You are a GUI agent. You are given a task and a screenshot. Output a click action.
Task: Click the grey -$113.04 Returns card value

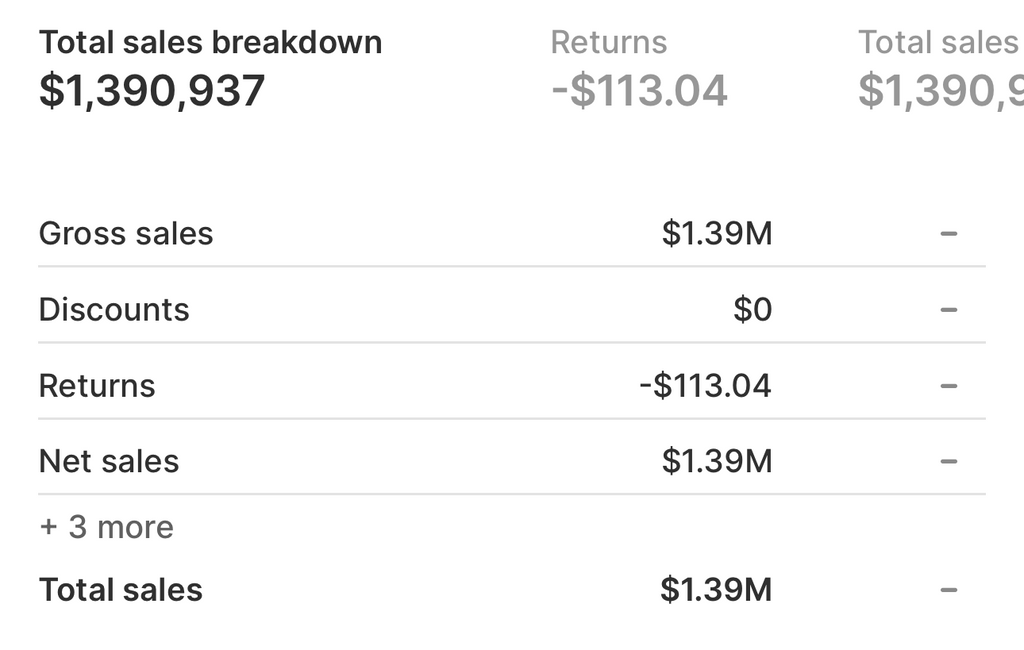(639, 91)
